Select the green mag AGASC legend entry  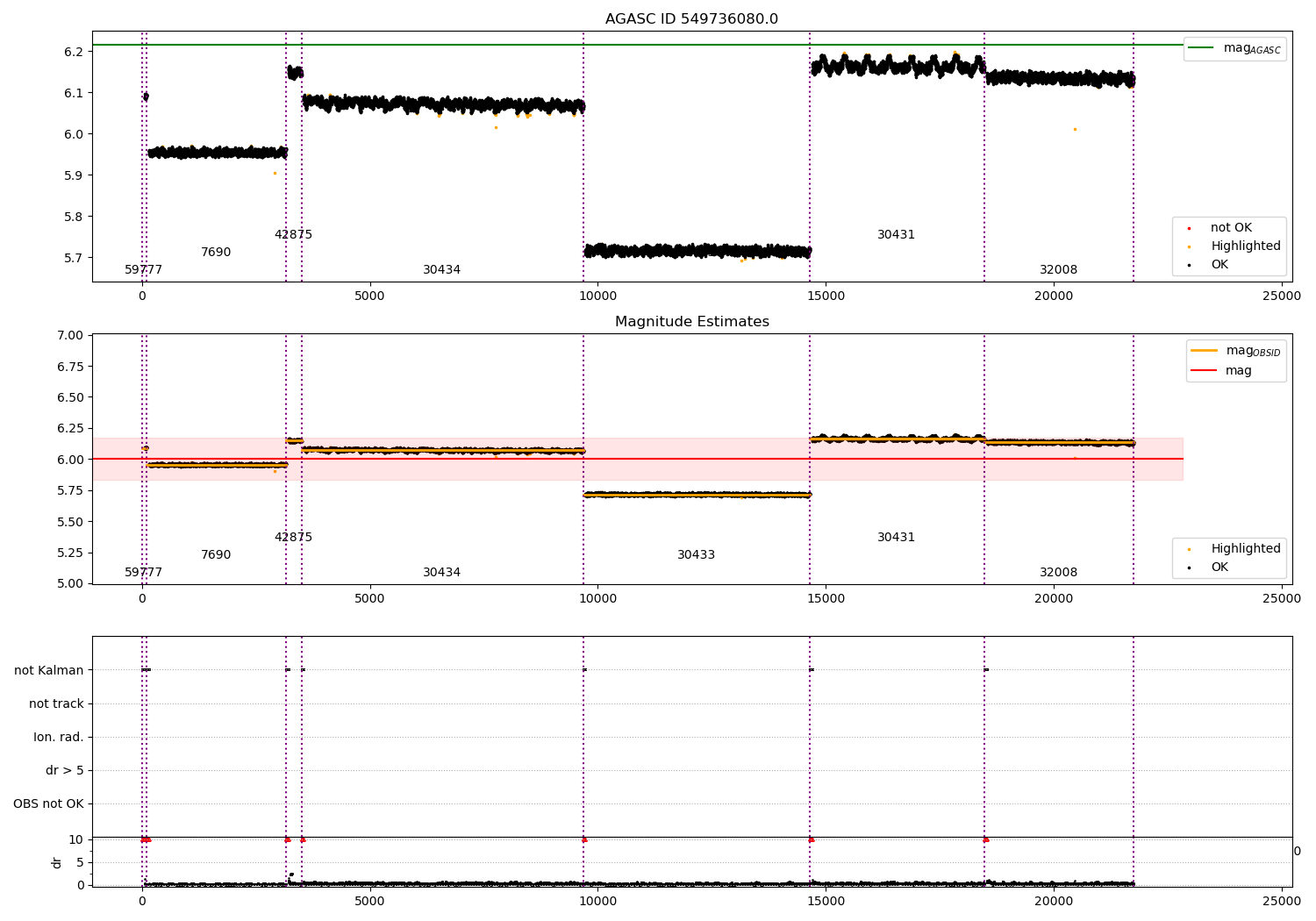(1234, 48)
